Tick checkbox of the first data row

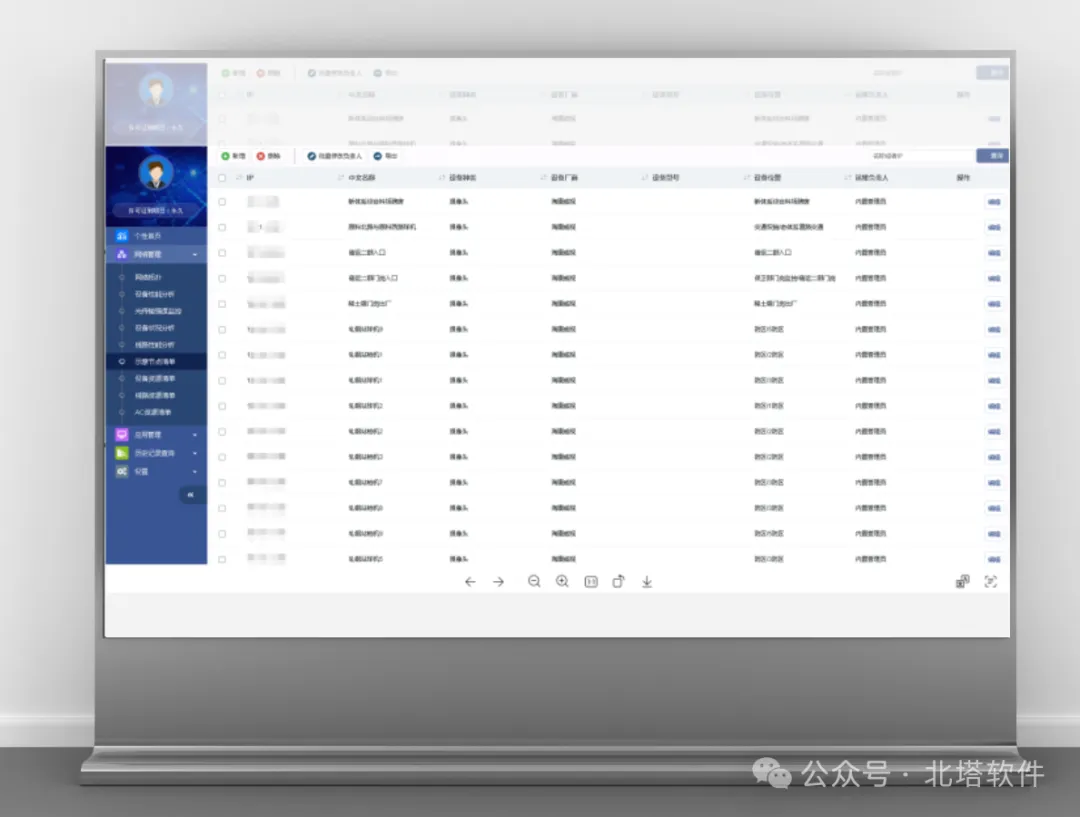[x=222, y=202]
